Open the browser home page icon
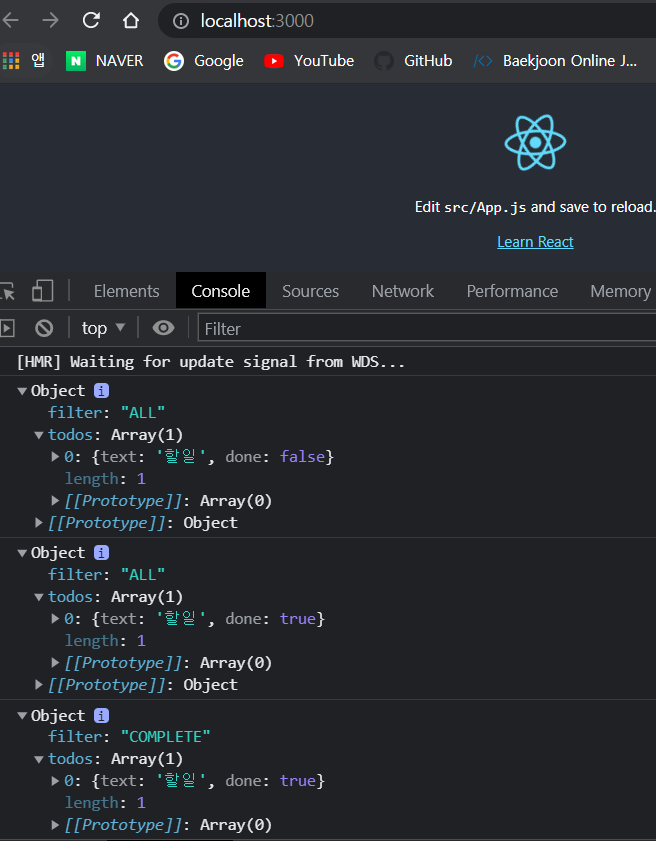Image resolution: width=656 pixels, height=841 pixels. 131,20
